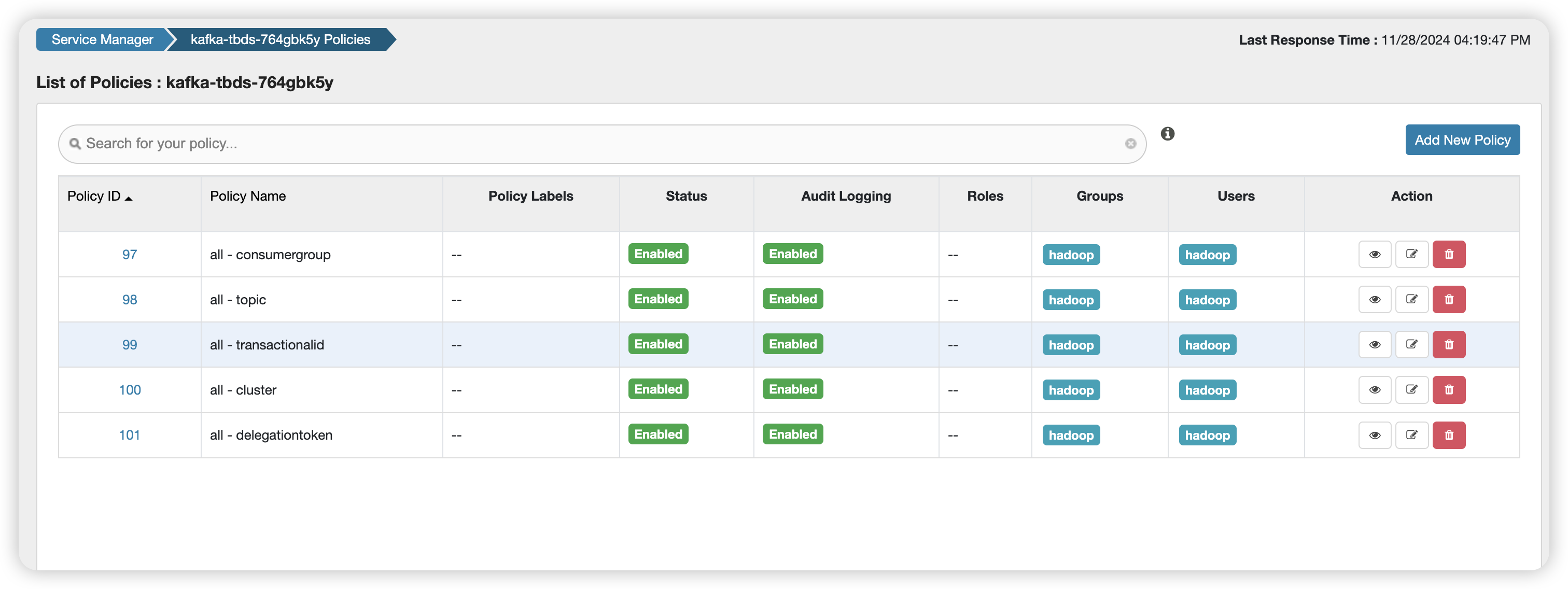Image resolution: width=1568 pixels, height=589 pixels.
Task: Clear the policy search field
Action: point(1130,144)
